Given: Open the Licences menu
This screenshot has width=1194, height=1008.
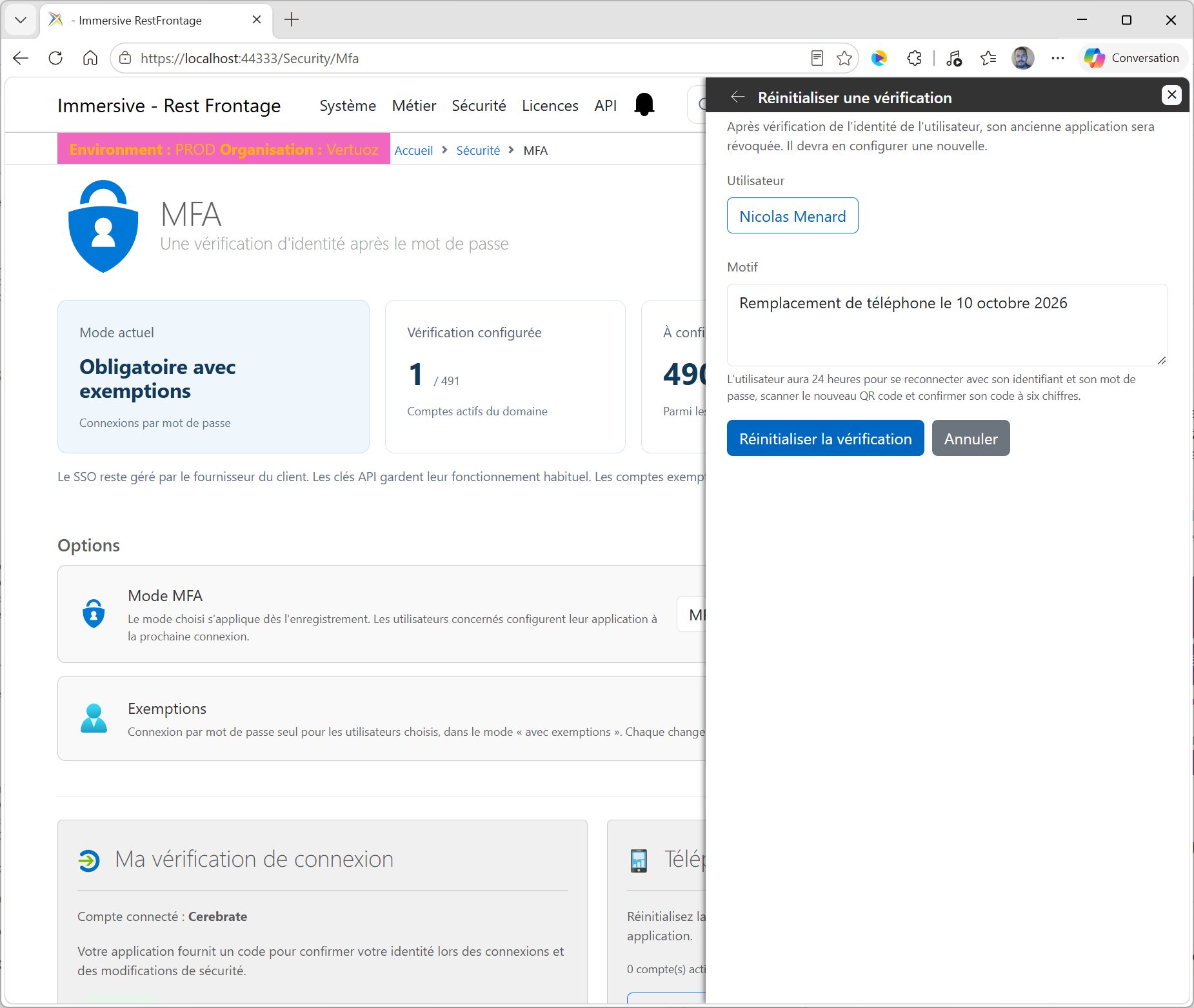Looking at the screenshot, I should click(x=550, y=105).
